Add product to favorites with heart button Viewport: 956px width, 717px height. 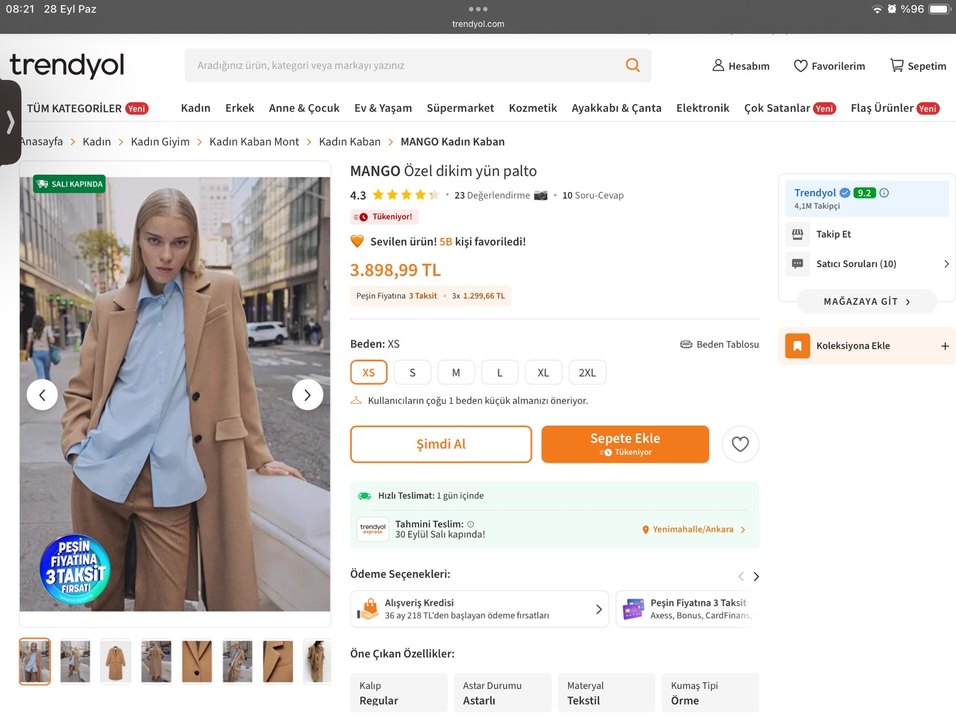(x=740, y=445)
